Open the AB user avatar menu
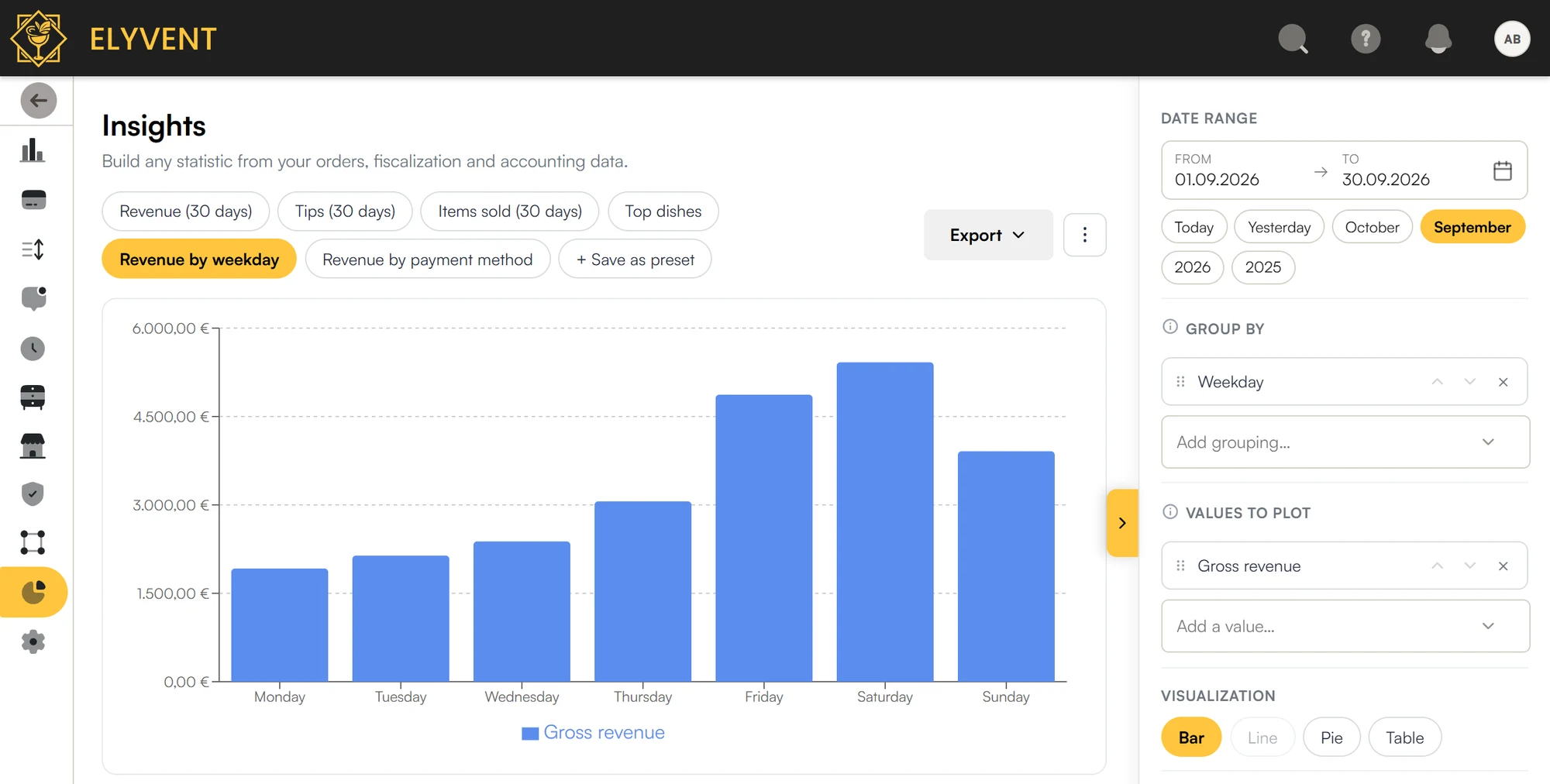The width and height of the screenshot is (1550, 784). click(1512, 39)
